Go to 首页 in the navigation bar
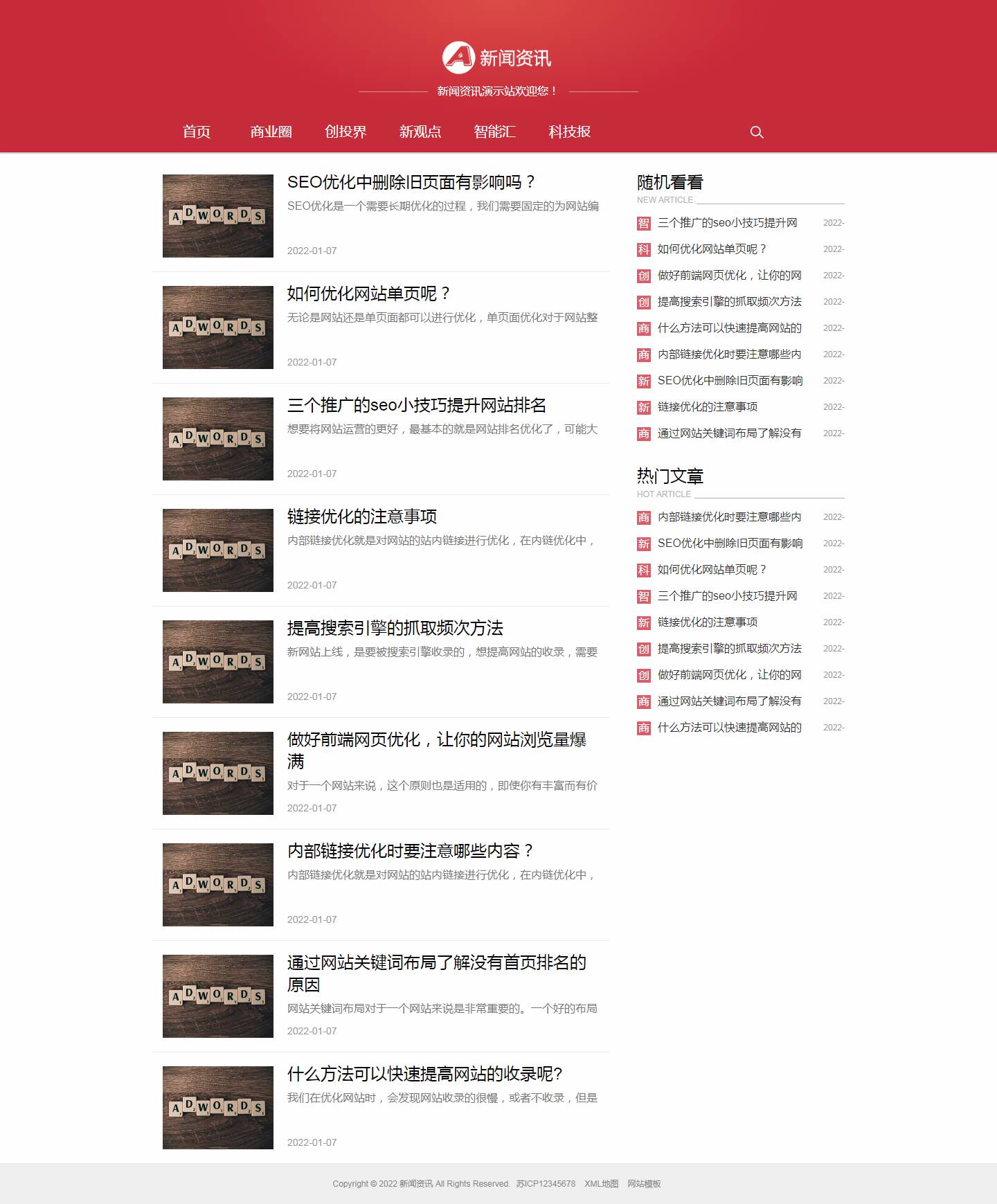Image resolution: width=997 pixels, height=1204 pixels. tap(197, 132)
